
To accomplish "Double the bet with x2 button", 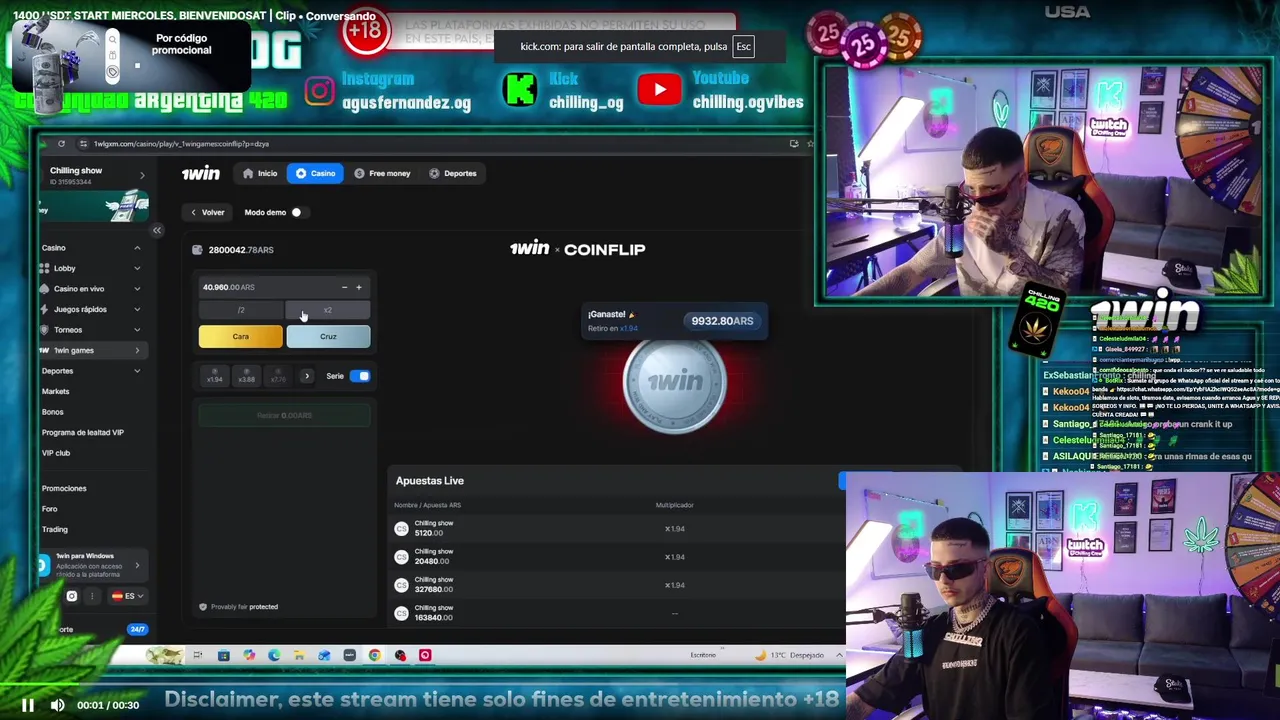I will pos(328,310).
